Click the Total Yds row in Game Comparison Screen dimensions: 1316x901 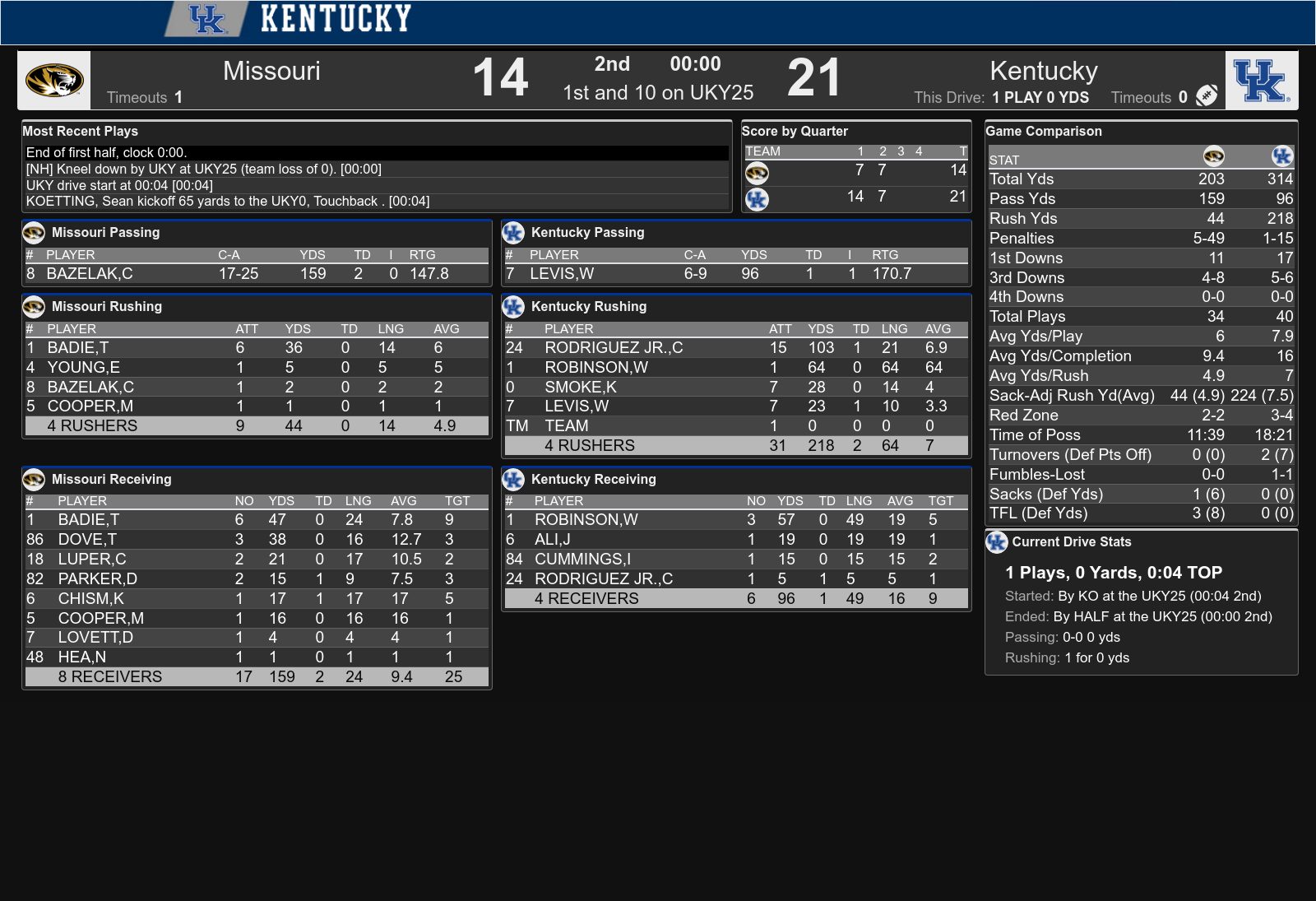click(1141, 179)
